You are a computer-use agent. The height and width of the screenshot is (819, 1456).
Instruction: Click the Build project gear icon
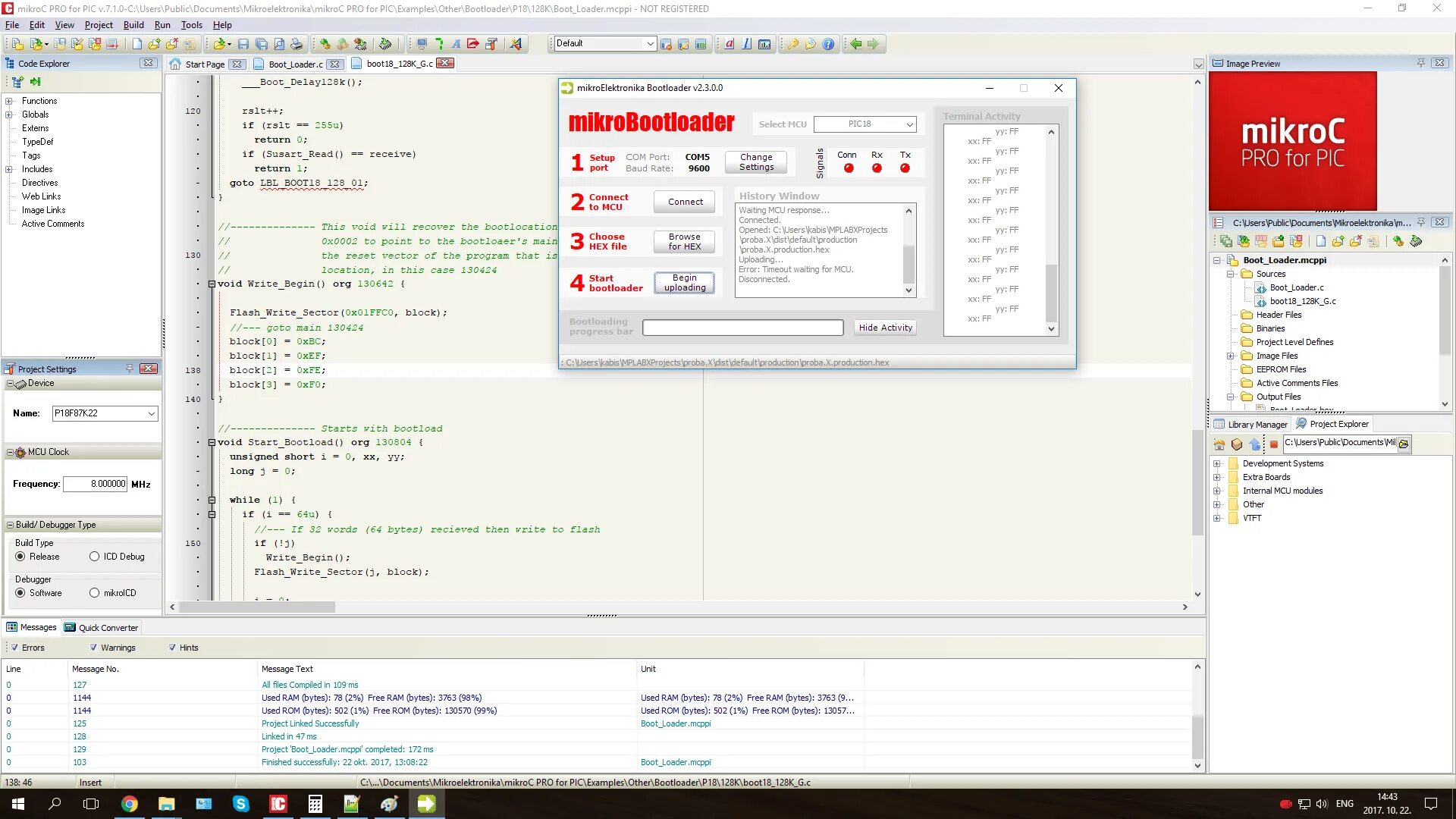point(325,44)
